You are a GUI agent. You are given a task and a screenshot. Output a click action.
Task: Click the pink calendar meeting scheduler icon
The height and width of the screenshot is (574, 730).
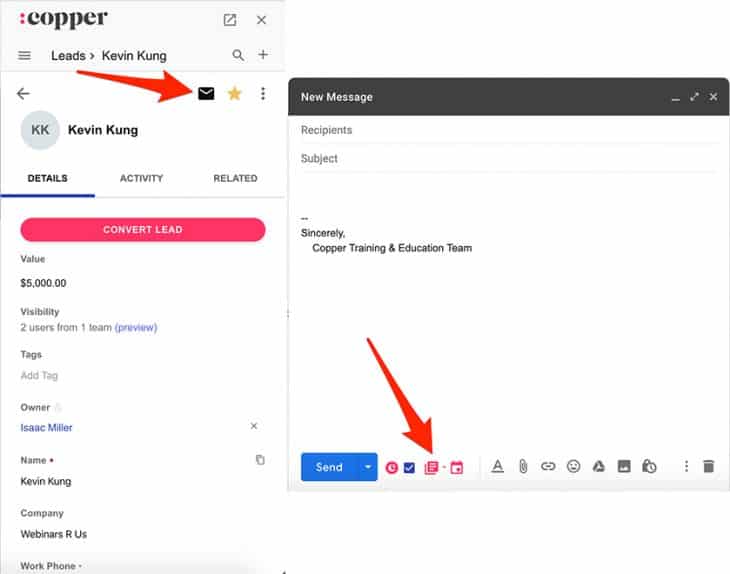(457, 467)
